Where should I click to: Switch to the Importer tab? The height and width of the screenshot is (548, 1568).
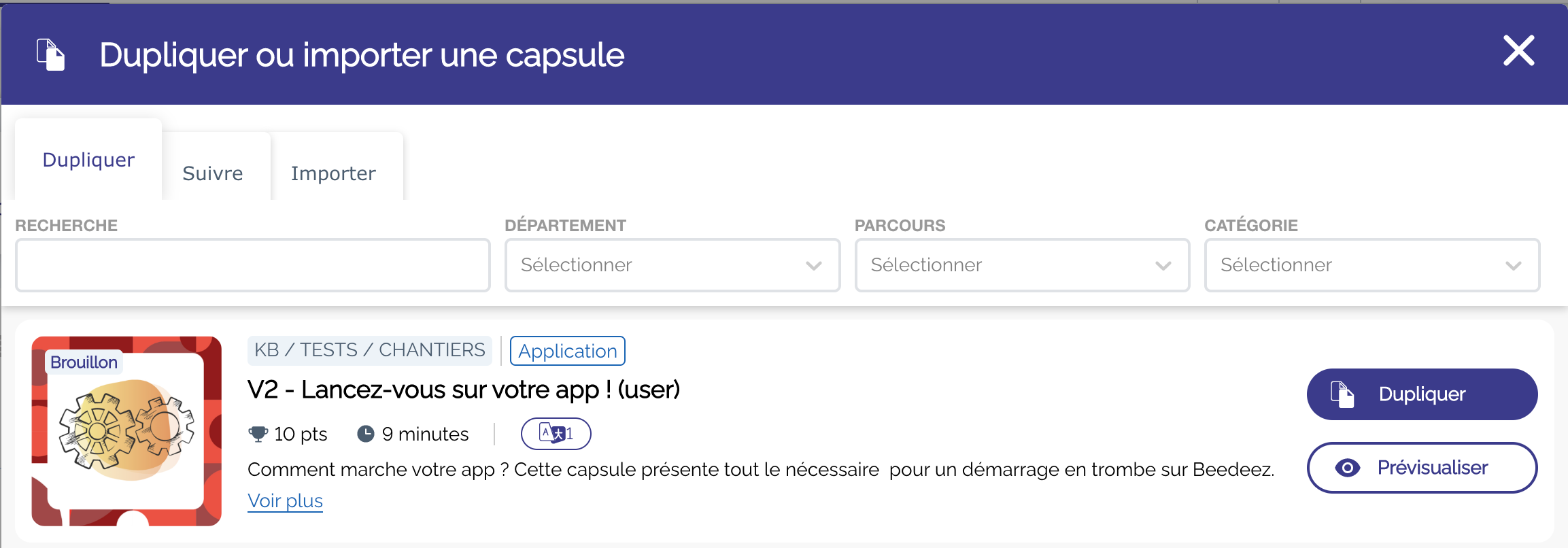(333, 173)
